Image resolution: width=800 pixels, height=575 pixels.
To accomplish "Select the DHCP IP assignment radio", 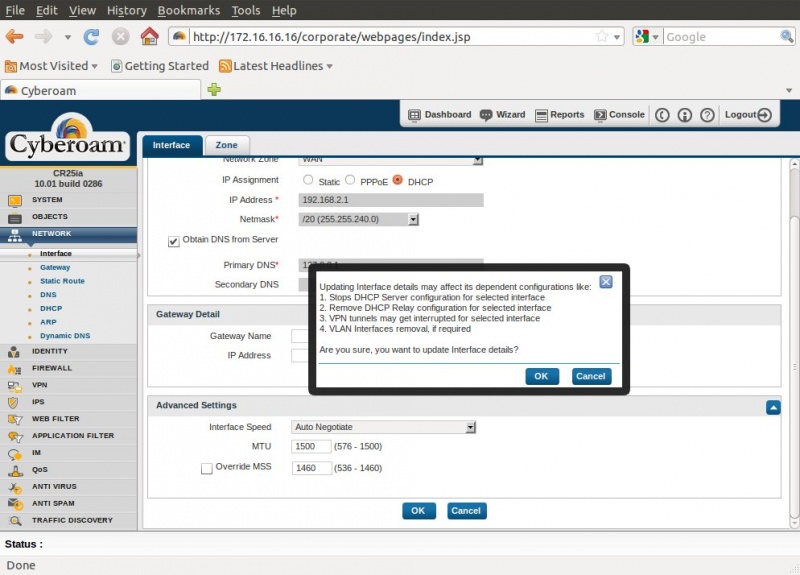I will [397, 180].
